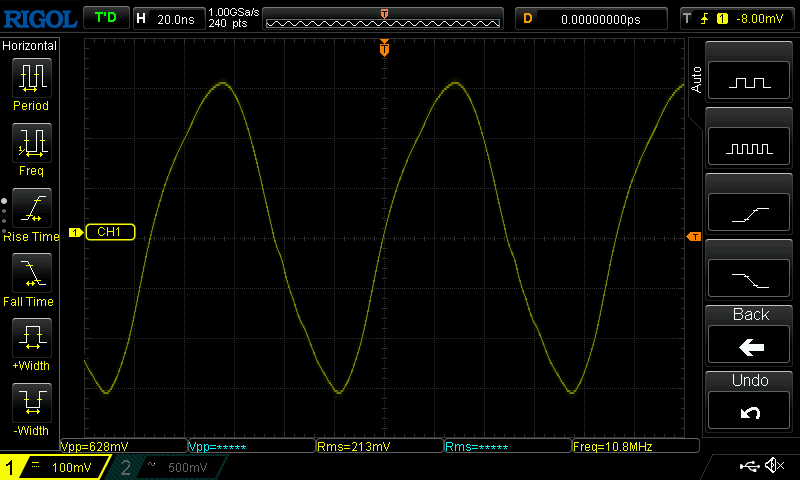Click the horizontal delay D value field
Screen dimensions: 800x480
click(591, 19)
